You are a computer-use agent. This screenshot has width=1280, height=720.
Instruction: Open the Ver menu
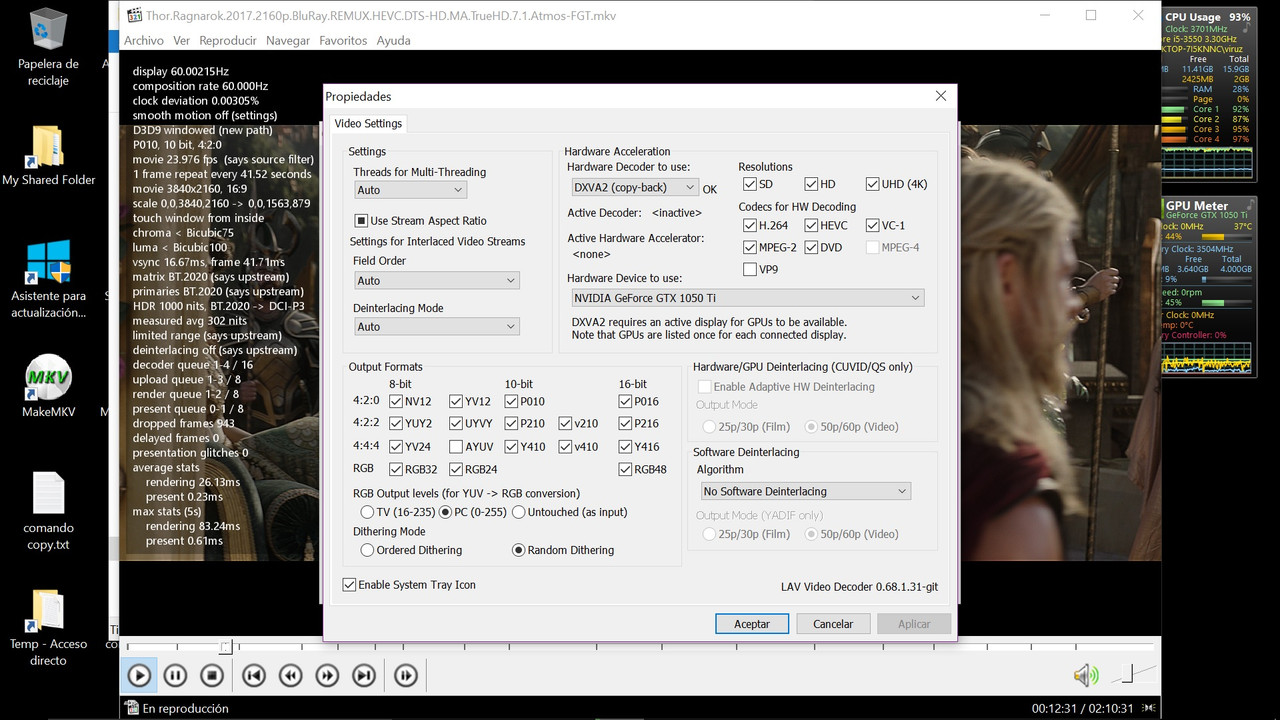[182, 41]
